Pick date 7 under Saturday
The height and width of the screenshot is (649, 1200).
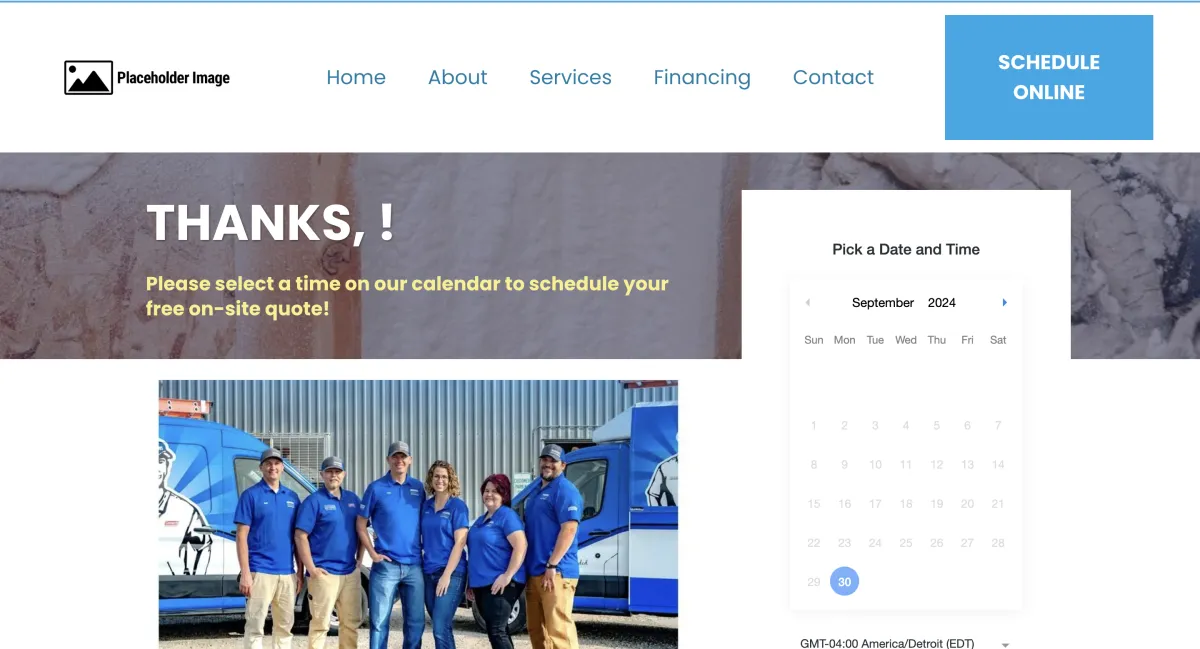tap(998, 426)
